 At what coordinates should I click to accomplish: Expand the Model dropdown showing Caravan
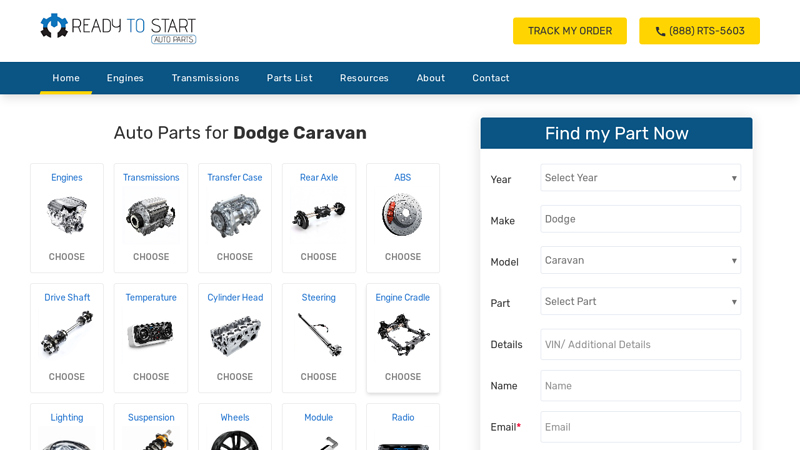[x=640, y=260]
